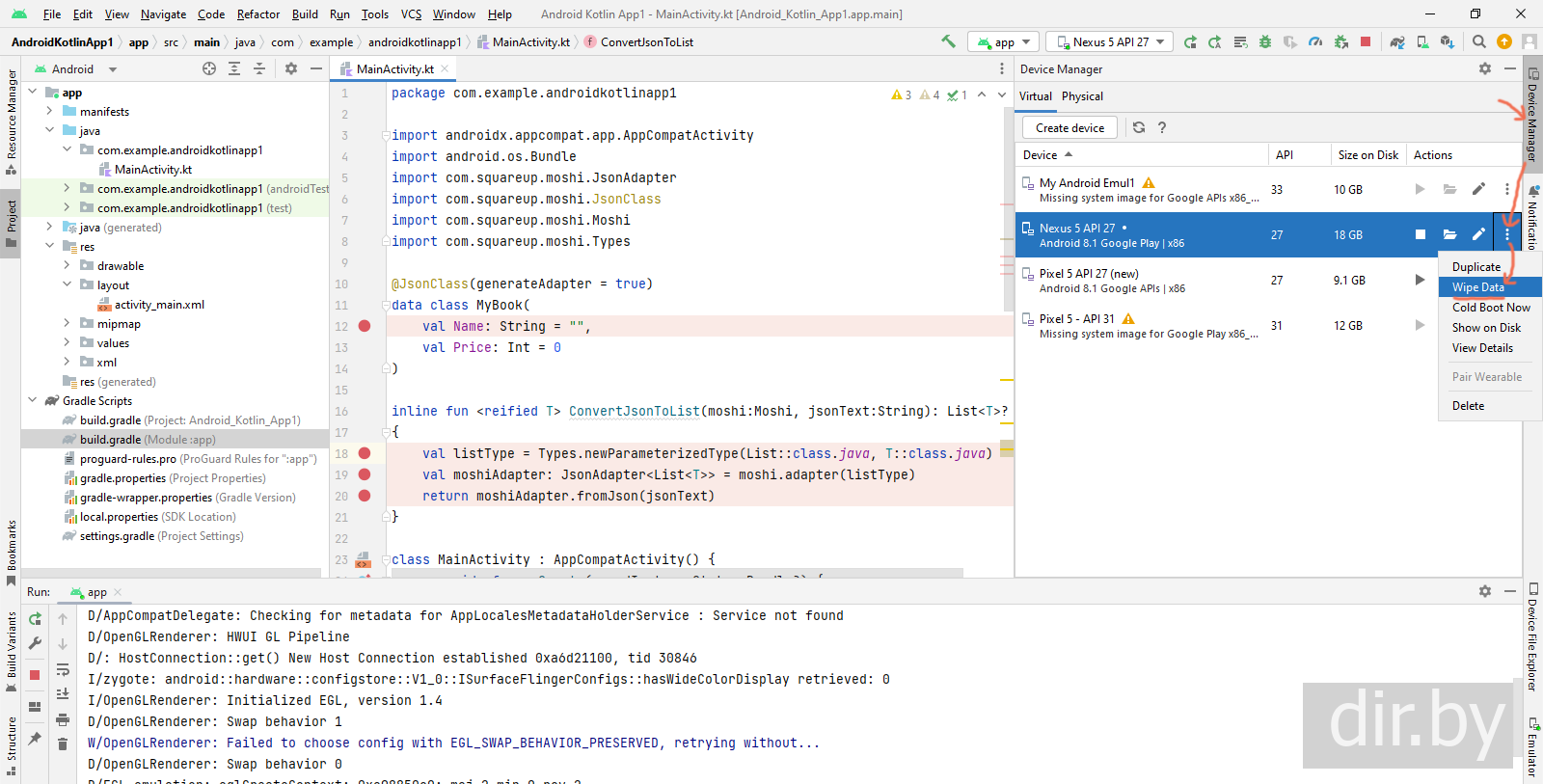
Task: Toggle breakpoint on line 12
Action: pyautogui.click(x=365, y=326)
